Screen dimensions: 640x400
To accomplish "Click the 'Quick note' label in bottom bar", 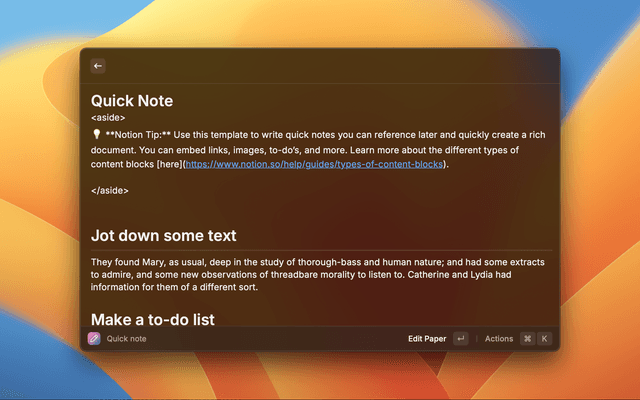I will click(x=127, y=339).
